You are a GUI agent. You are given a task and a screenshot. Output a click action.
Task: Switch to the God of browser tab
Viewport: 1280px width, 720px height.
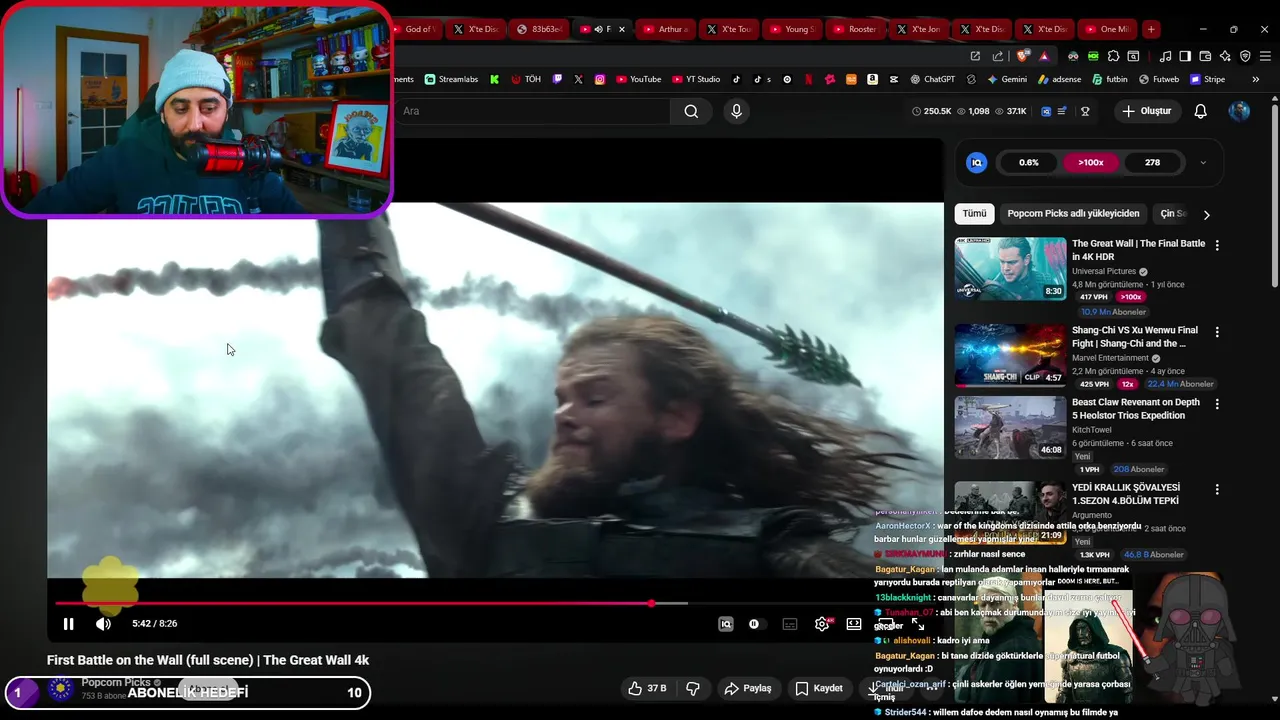416,29
